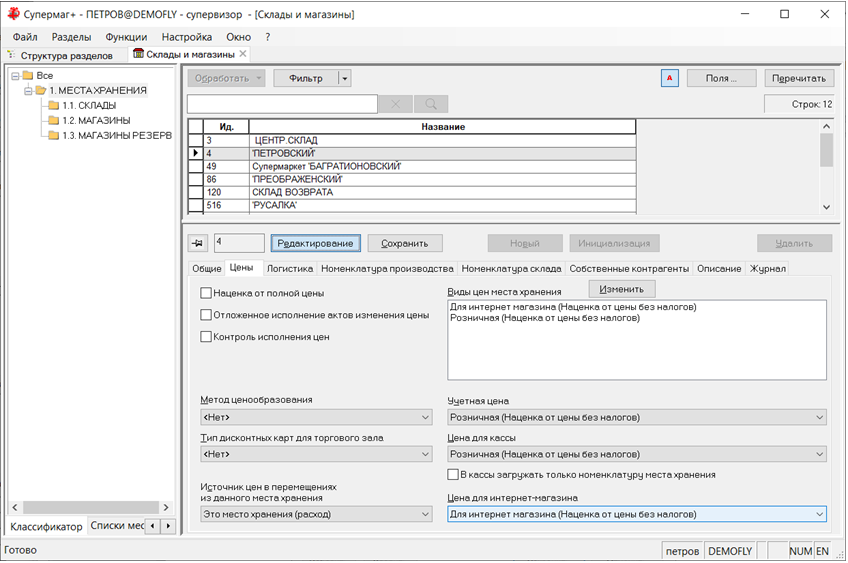Click the right tab-scroll arrow at bottom
The height and width of the screenshot is (563, 848).
point(168,526)
